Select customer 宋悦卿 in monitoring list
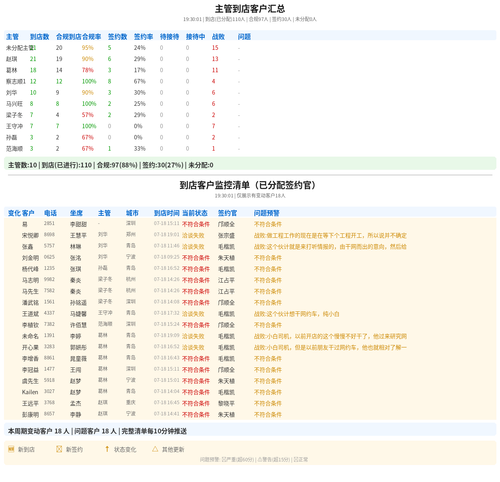 pyautogui.click(x=30, y=236)
